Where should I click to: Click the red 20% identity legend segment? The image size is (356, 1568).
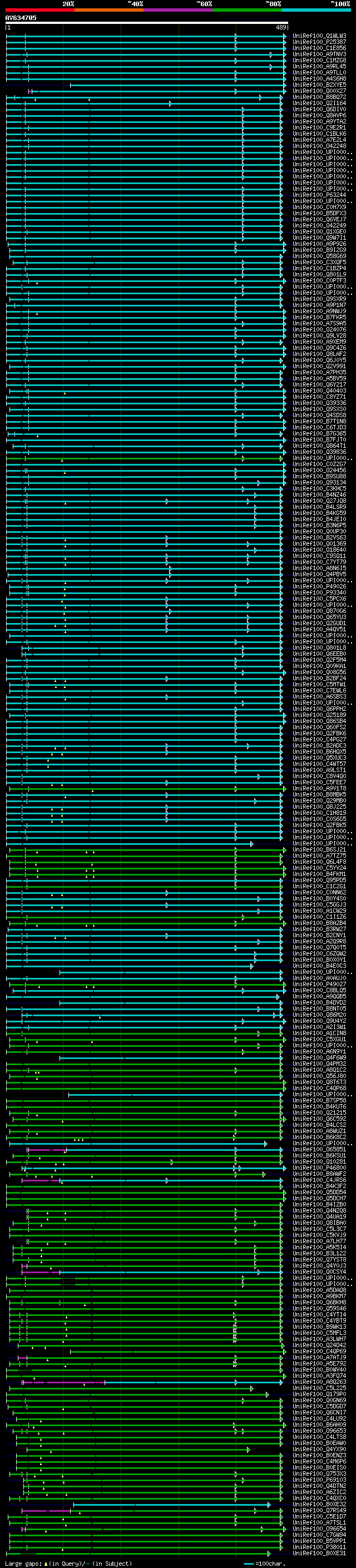tap(40, 11)
